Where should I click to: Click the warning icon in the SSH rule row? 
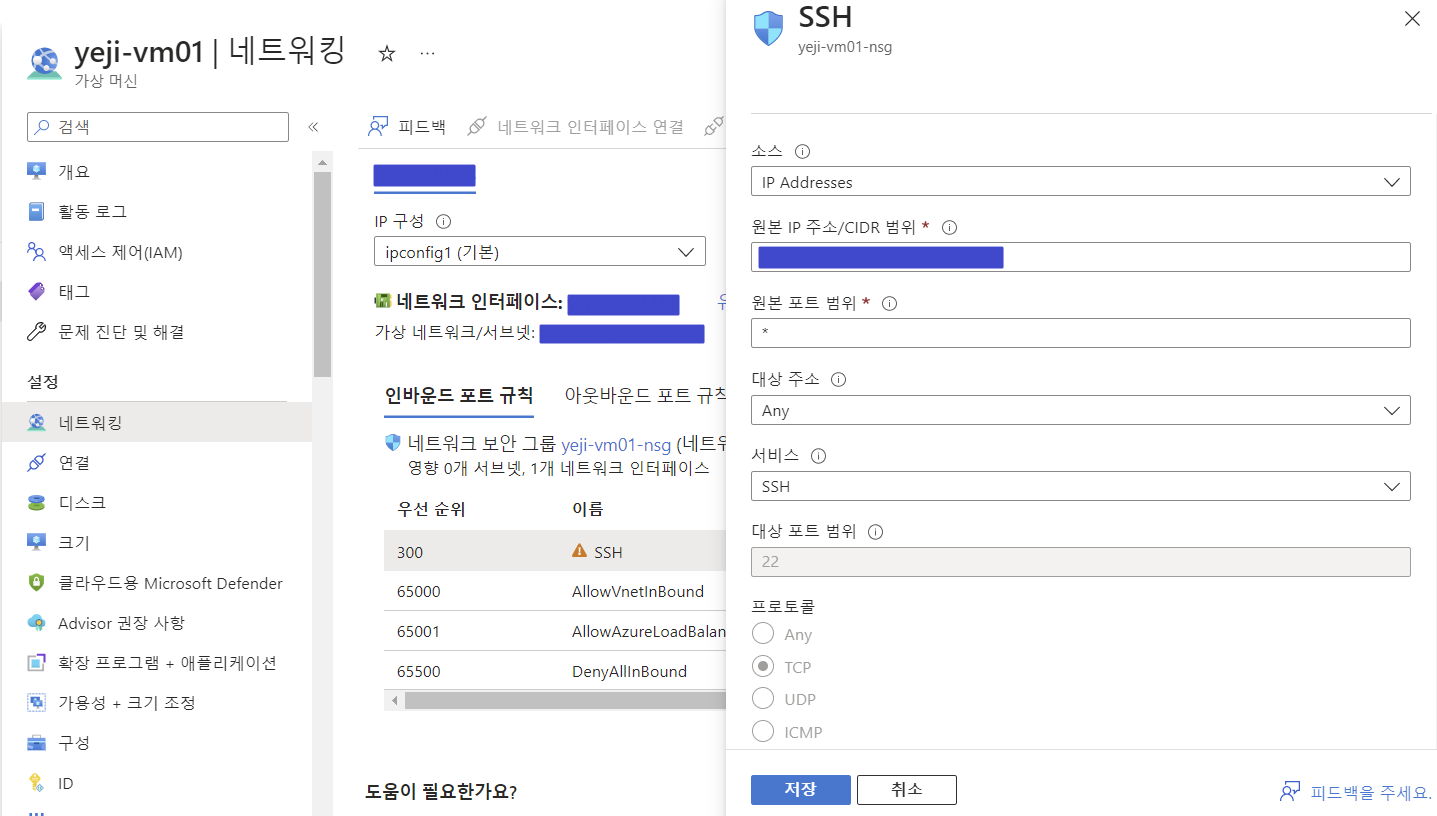click(579, 551)
